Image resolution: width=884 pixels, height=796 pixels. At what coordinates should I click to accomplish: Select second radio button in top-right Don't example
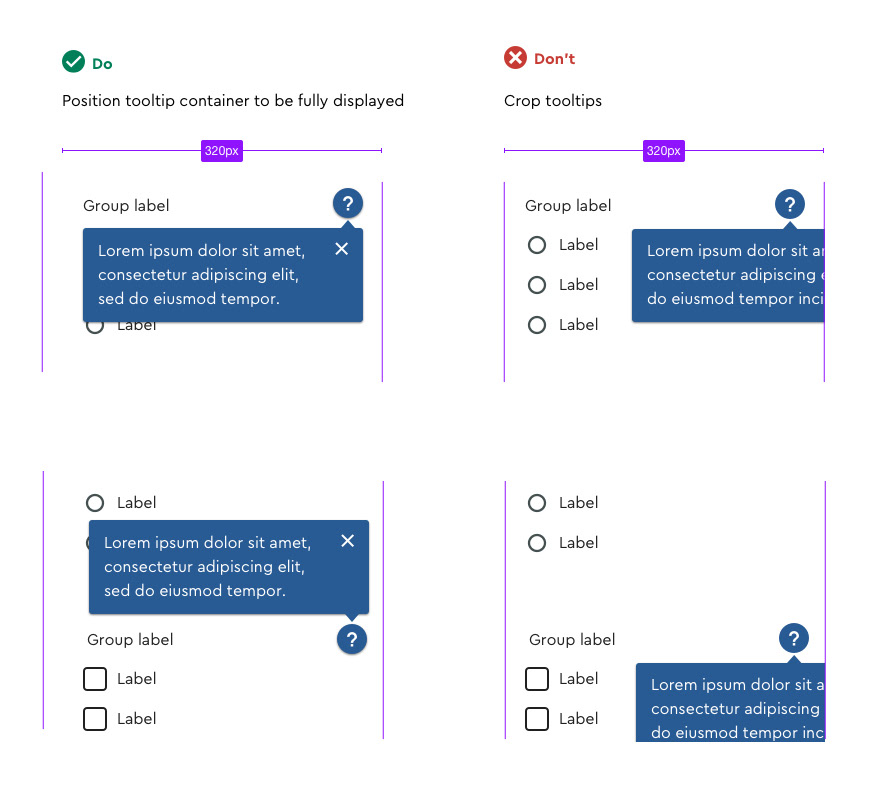537,285
